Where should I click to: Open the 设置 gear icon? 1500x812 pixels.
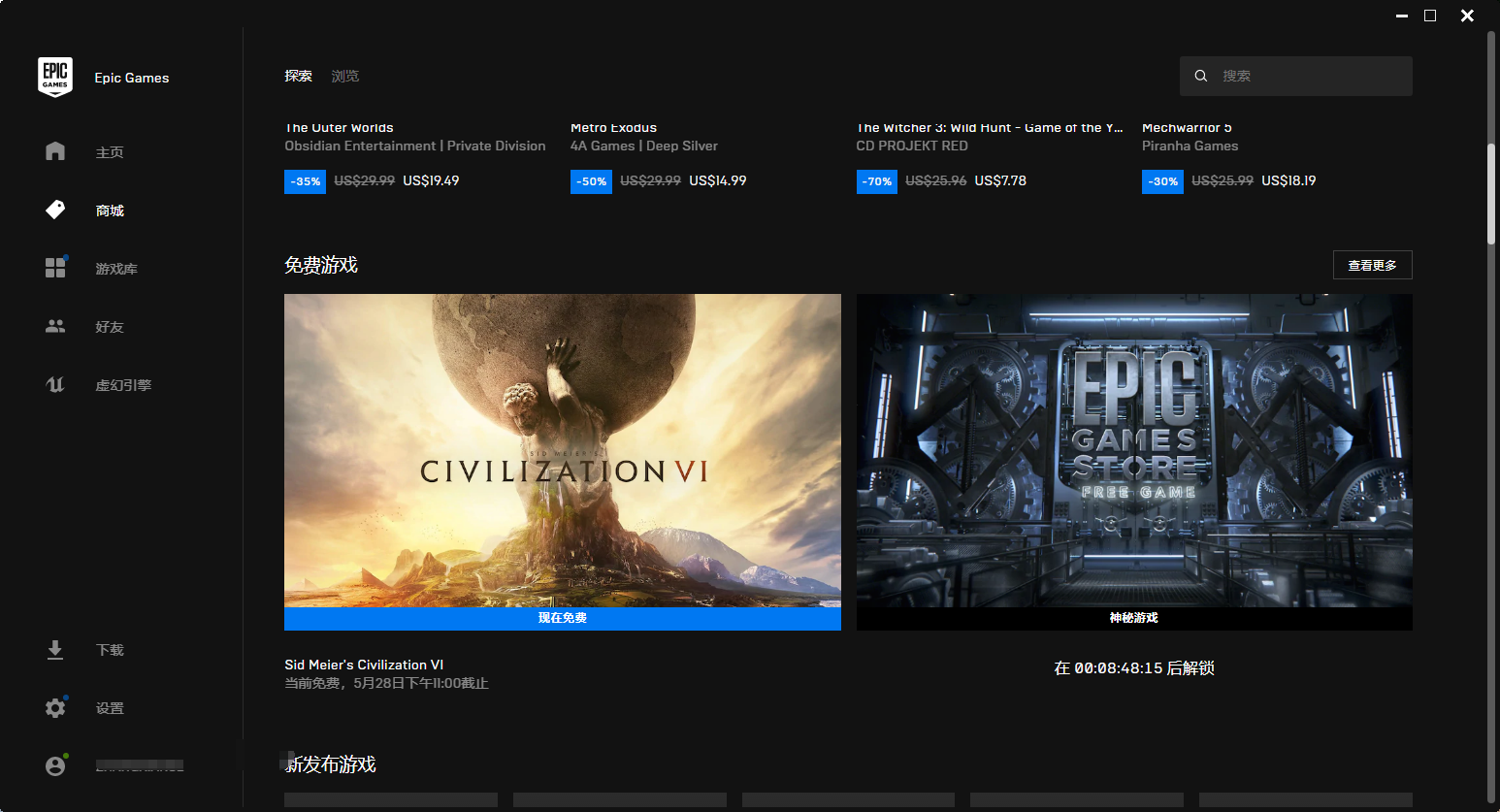(x=55, y=708)
